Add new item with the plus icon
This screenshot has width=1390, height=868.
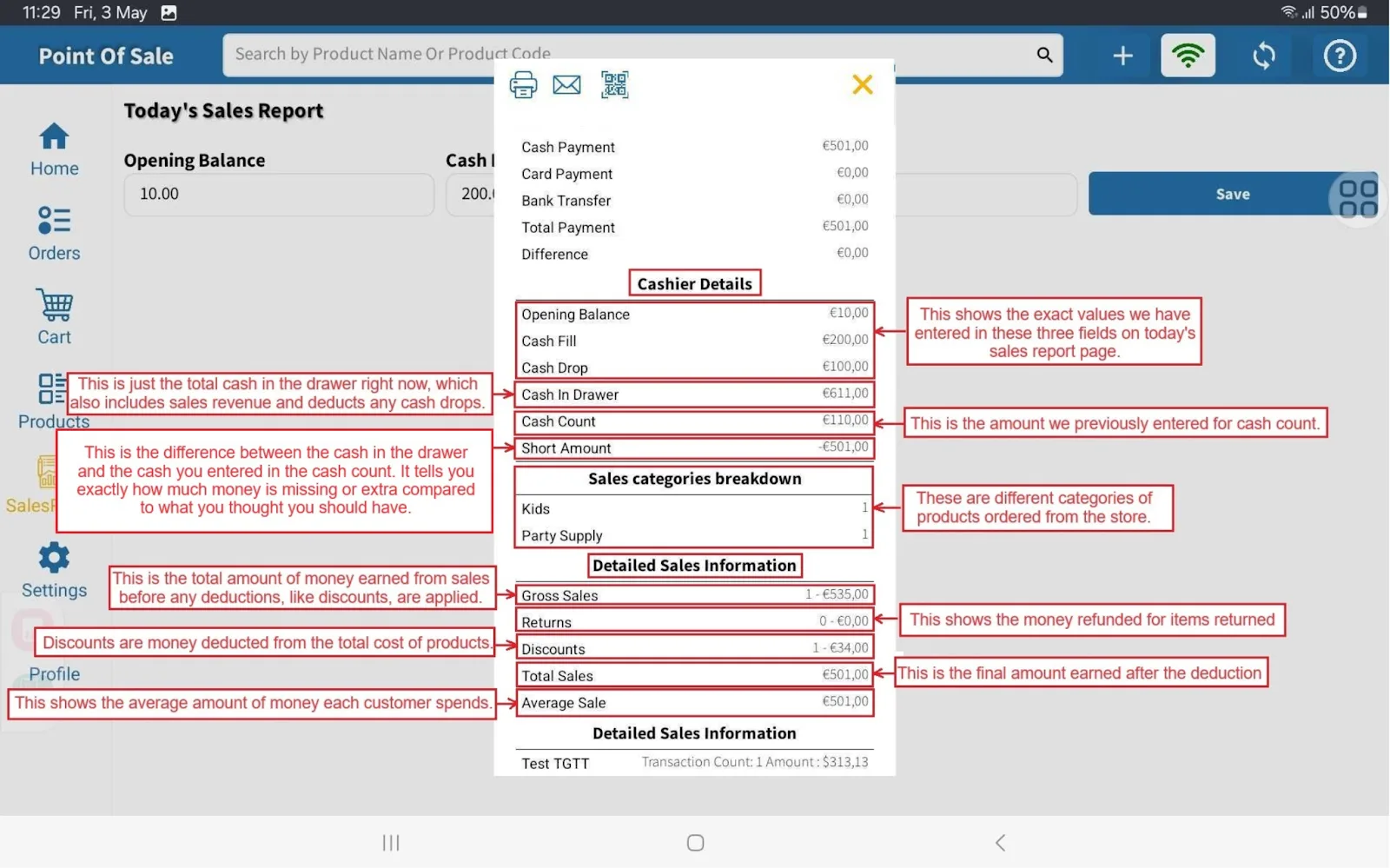1122,56
